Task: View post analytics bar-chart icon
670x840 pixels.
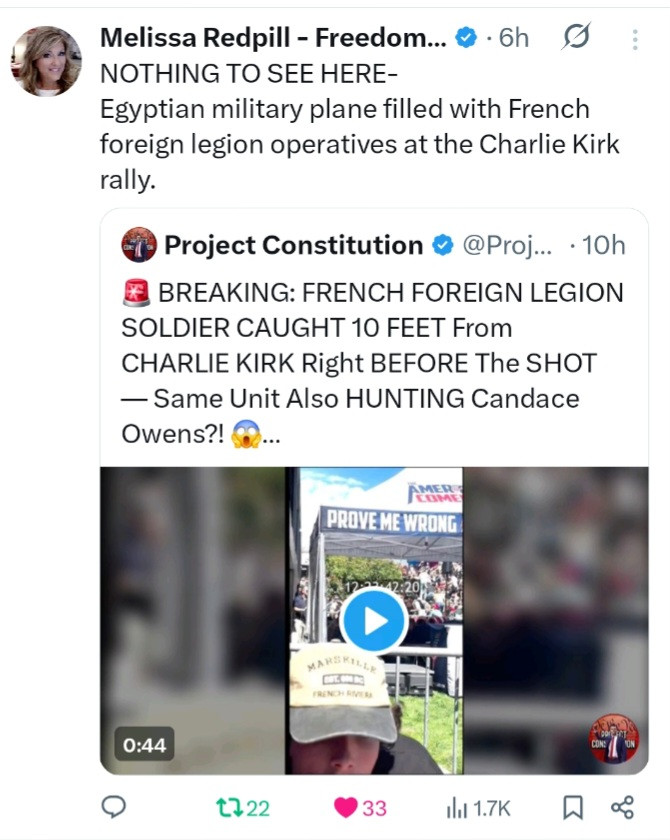Action: (455, 807)
